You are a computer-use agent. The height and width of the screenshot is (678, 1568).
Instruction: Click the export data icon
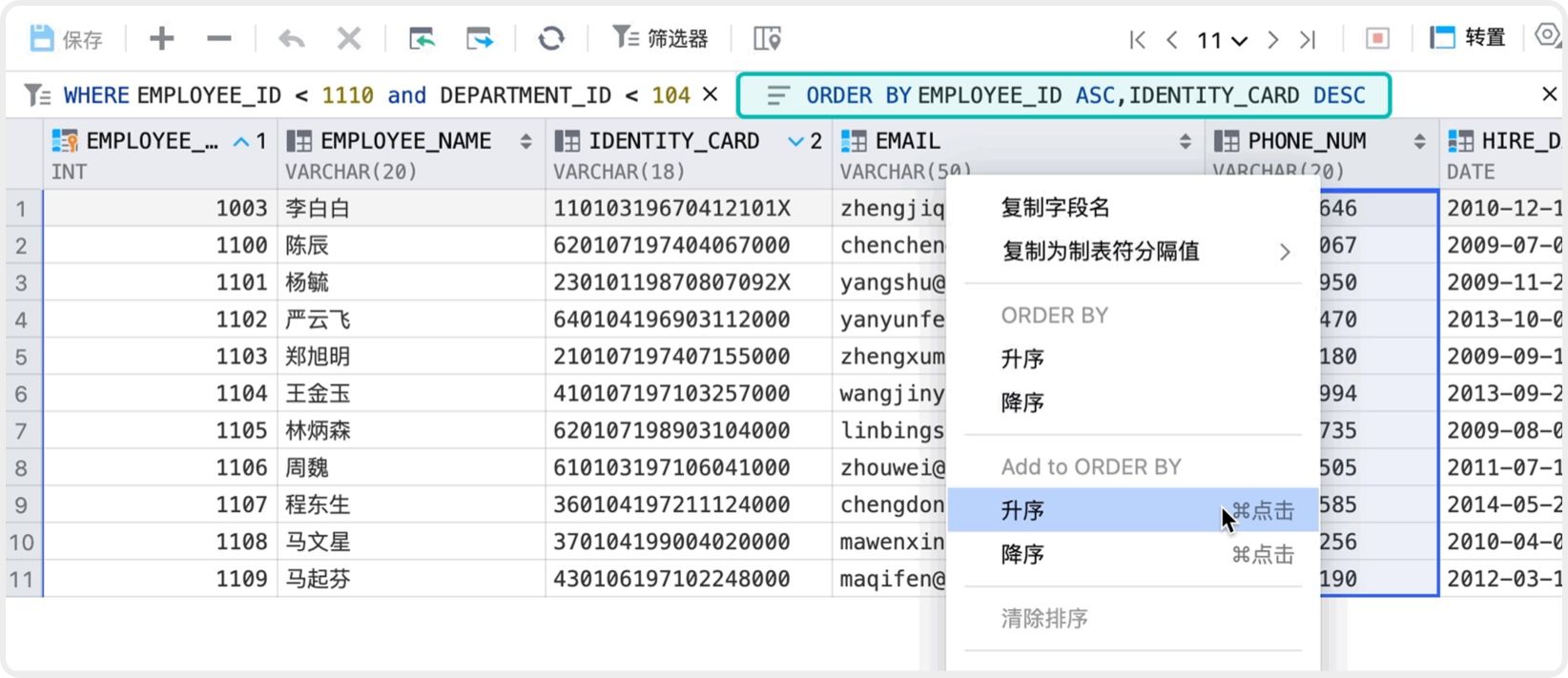coord(479,38)
